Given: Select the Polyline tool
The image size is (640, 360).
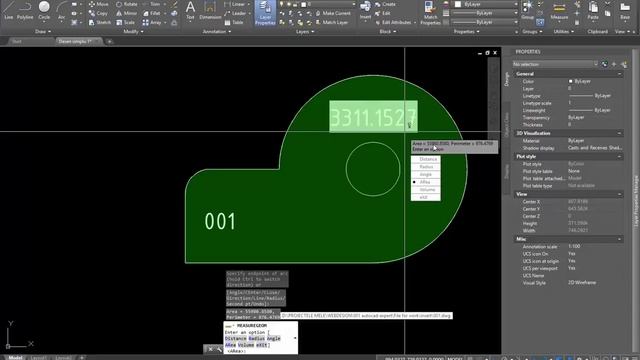Looking at the screenshot, I should coord(25,10).
